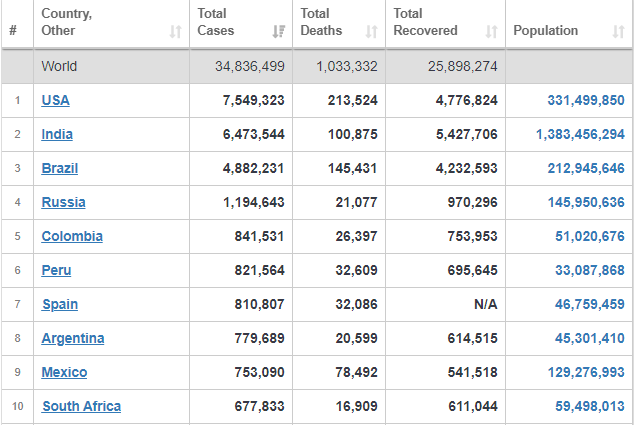This screenshot has height=425, width=635.
Task: Open the Russia country link
Action: pyautogui.click(x=63, y=202)
